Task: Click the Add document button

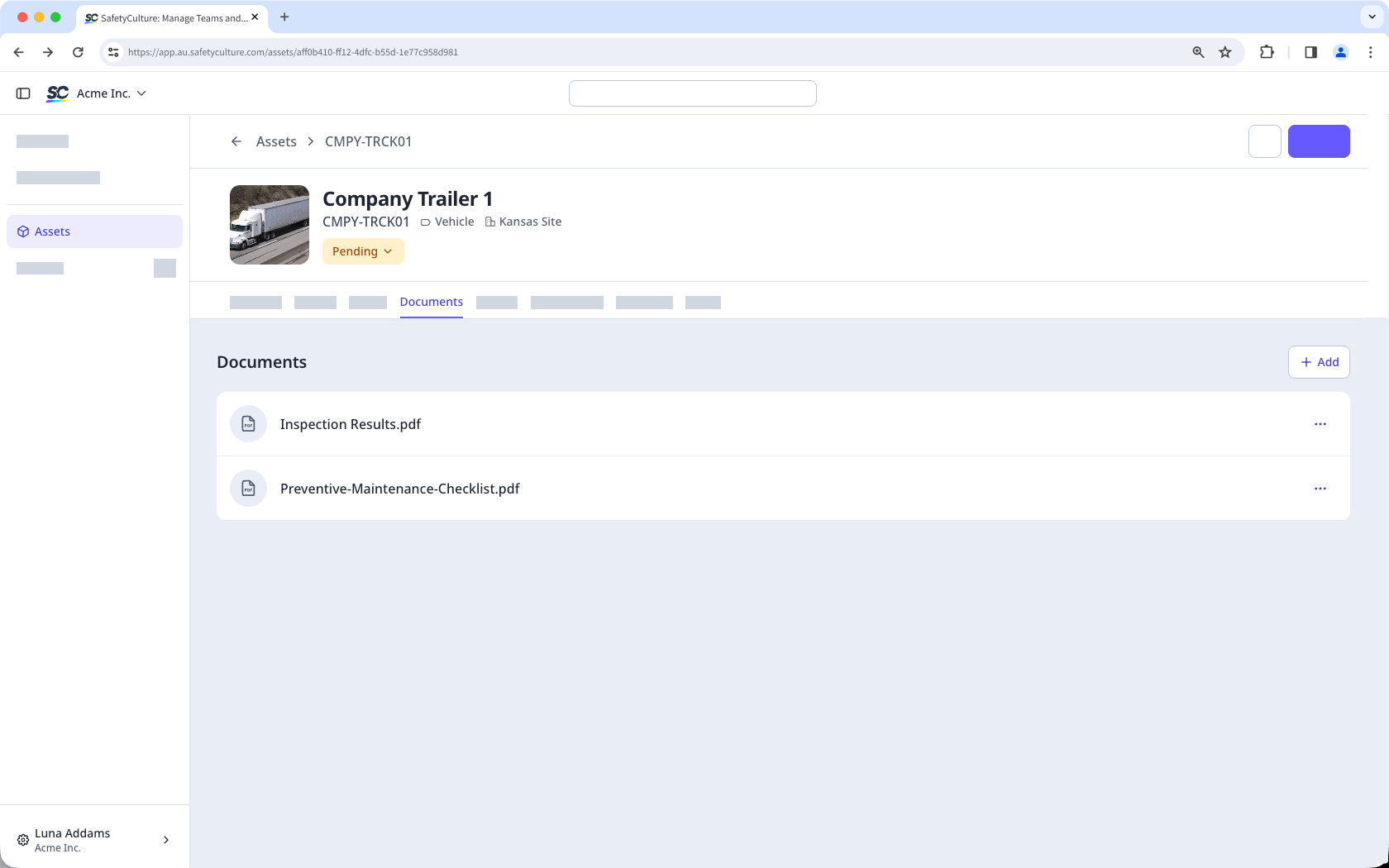Action: click(x=1319, y=362)
